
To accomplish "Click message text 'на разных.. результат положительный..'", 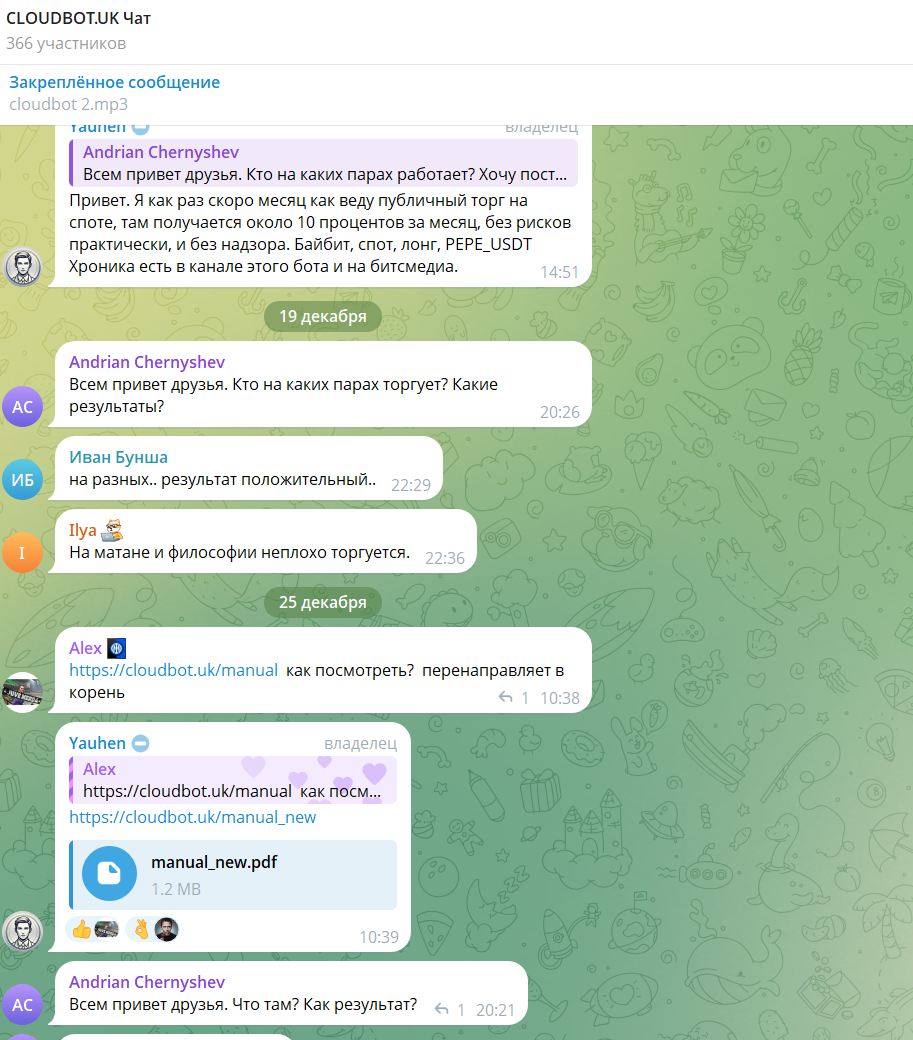I will (x=223, y=480).
